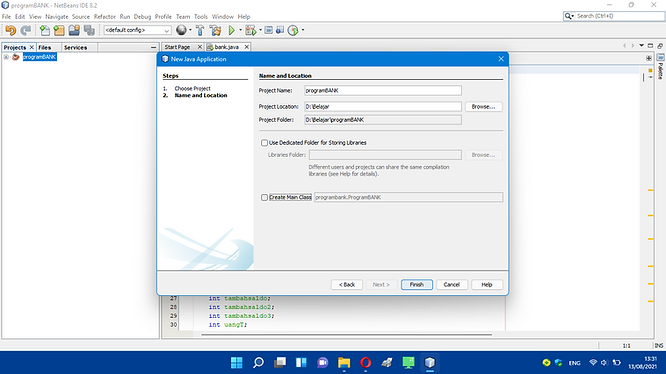Click the Windows Start button
666x374 pixels.
pyautogui.click(x=237, y=363)
